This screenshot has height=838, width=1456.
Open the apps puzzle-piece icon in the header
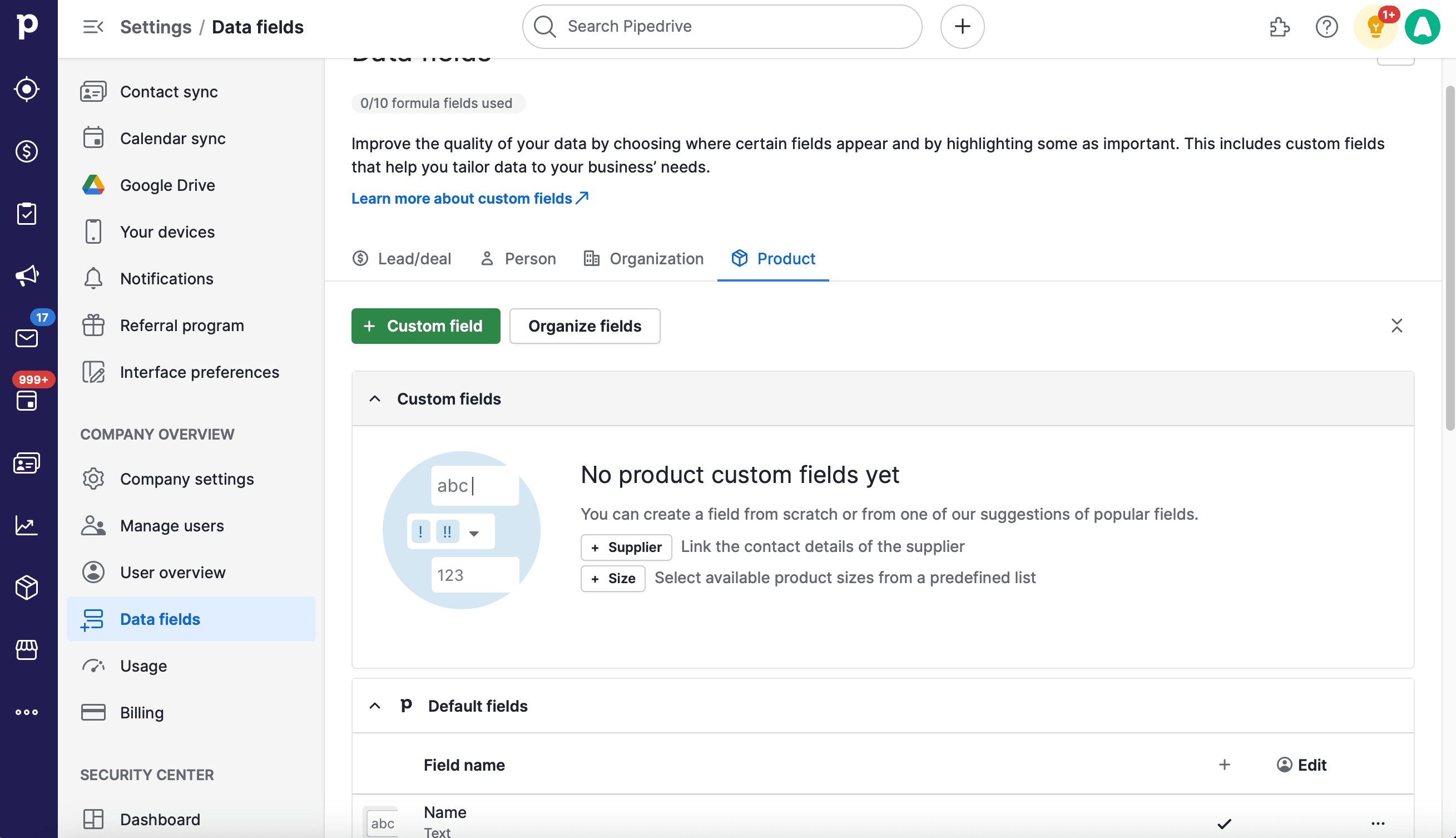[x=1279, y=27]
